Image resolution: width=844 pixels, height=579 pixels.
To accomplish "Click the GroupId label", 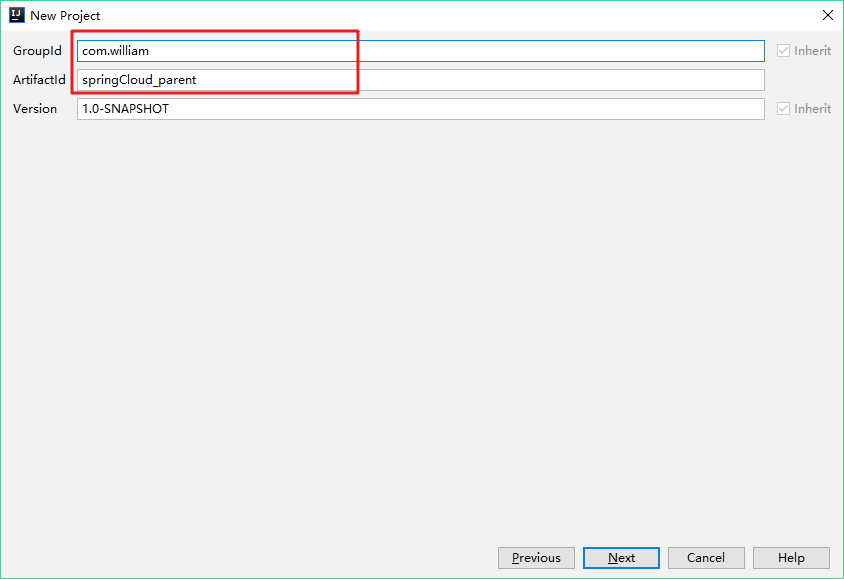I will pyautogui.click(x=37, y=51).
